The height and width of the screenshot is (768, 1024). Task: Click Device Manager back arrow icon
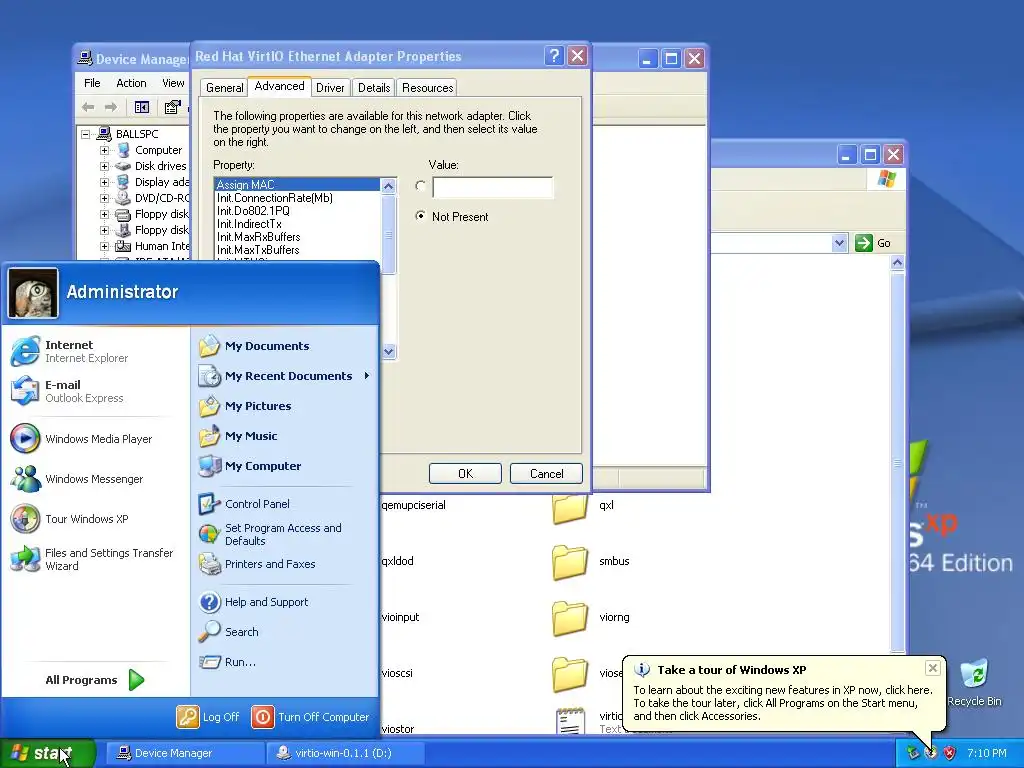click(x=88, y=107)
